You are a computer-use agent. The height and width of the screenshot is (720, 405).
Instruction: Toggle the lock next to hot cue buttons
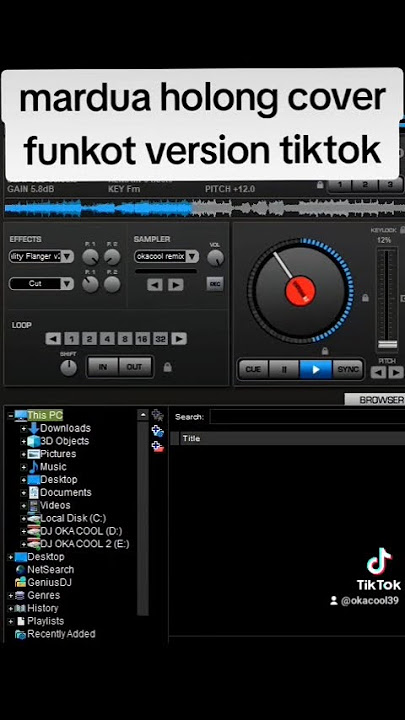320,185
